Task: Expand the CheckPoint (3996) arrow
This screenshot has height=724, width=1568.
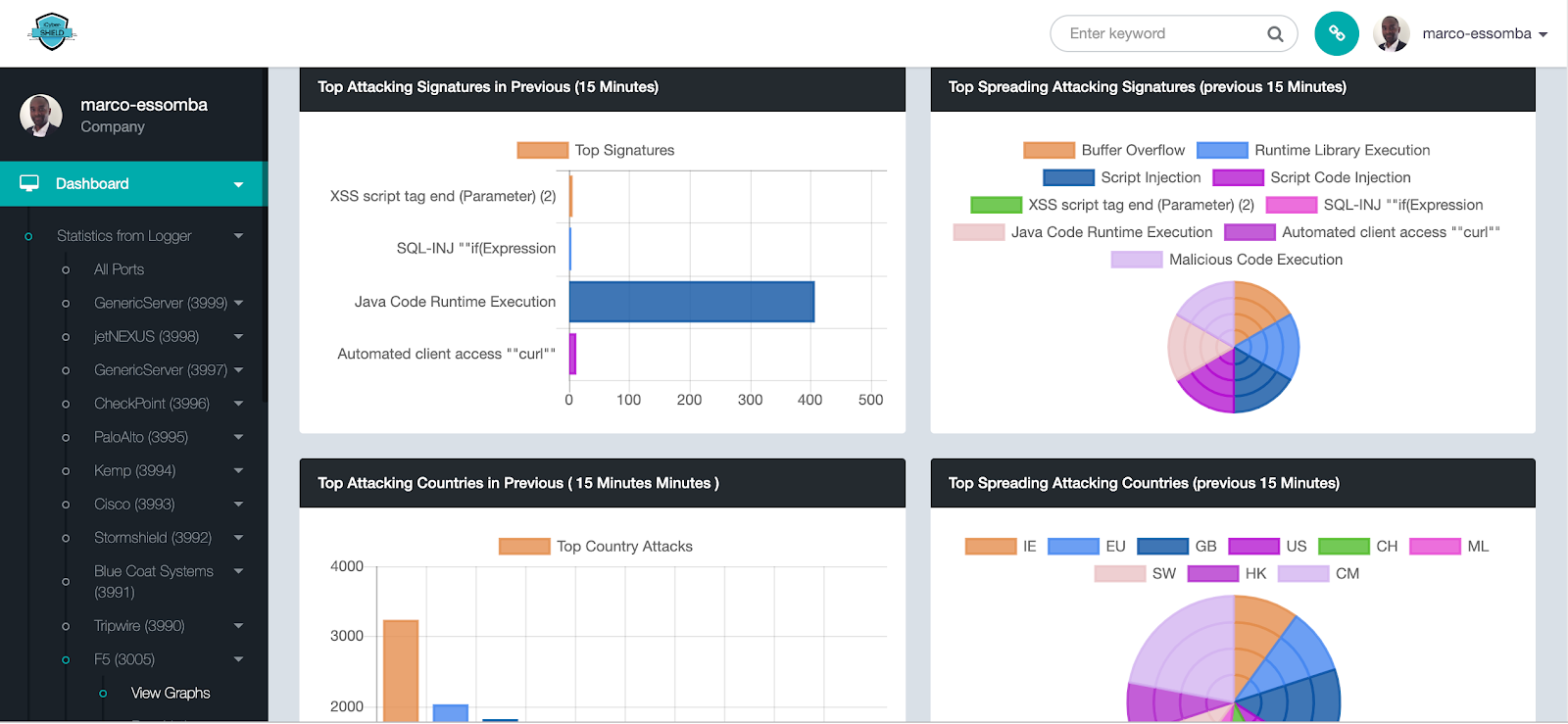Action: (238, 404)
